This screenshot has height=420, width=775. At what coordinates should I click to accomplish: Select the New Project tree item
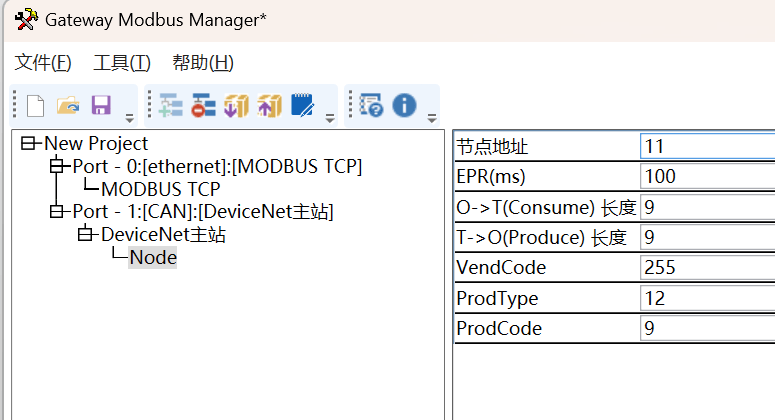(x=96, y=143)
